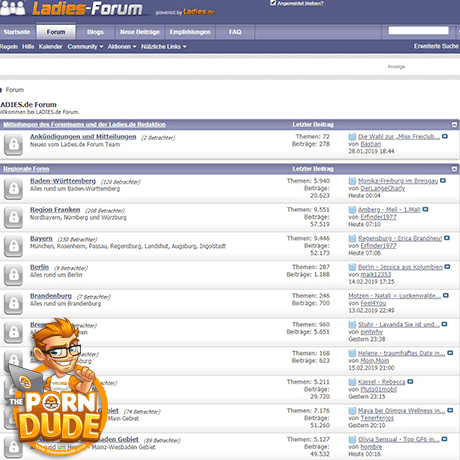Open Ankündigungen und Mitteilungen forum
Image resolution: width=460 pixels, height=460 pixels.
point(83,137)
